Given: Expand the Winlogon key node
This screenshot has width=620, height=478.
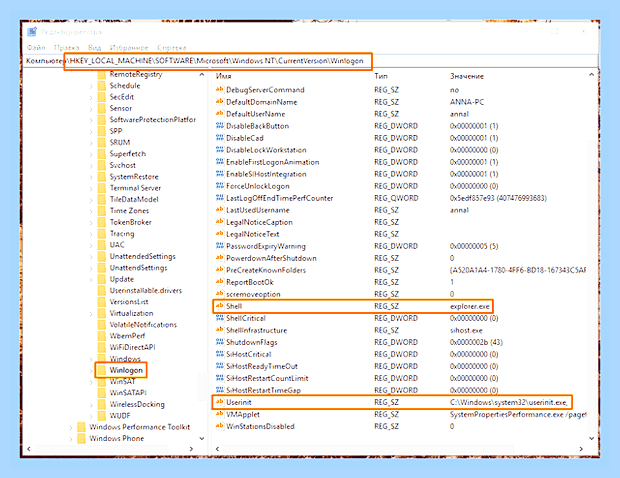Looking at the screenshot, I should pos(91,370).
